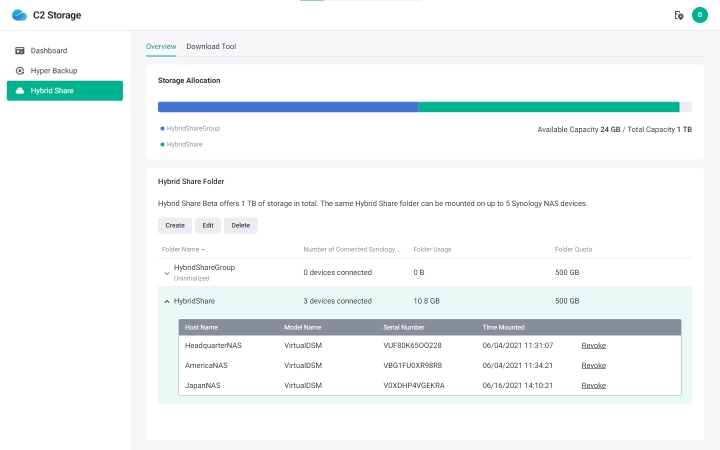Click the HeadquarterNAS host name
The width and height of the screenshot is (720, 450).
click(213, 345)
